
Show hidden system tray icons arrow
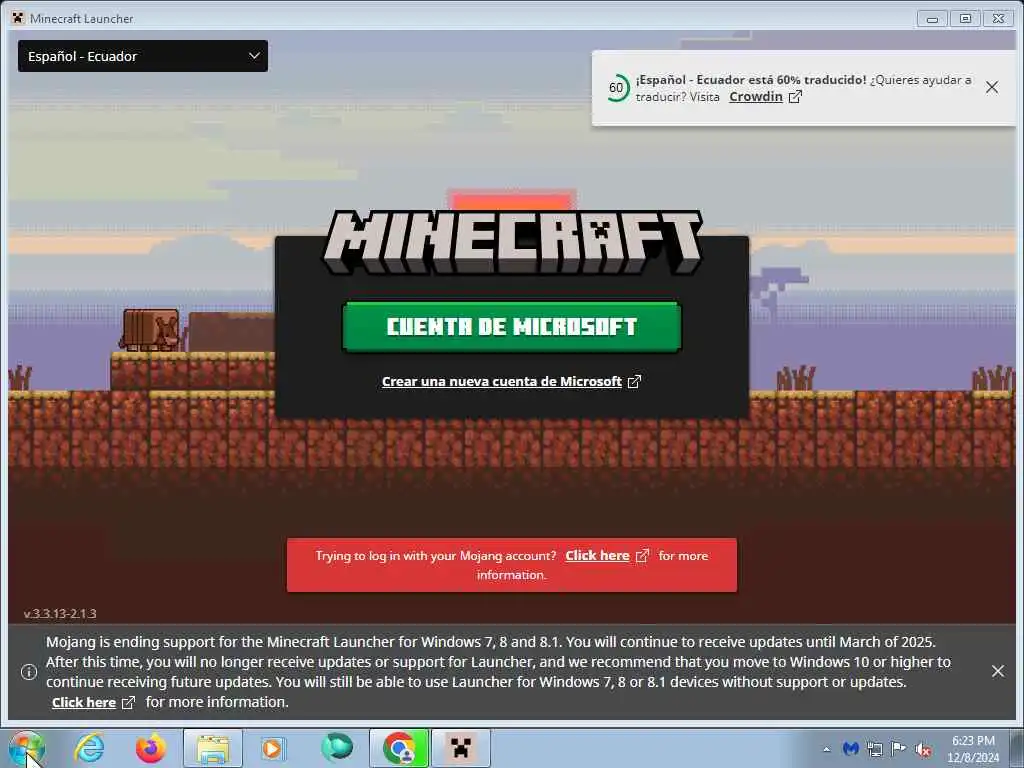coord(827,749)
